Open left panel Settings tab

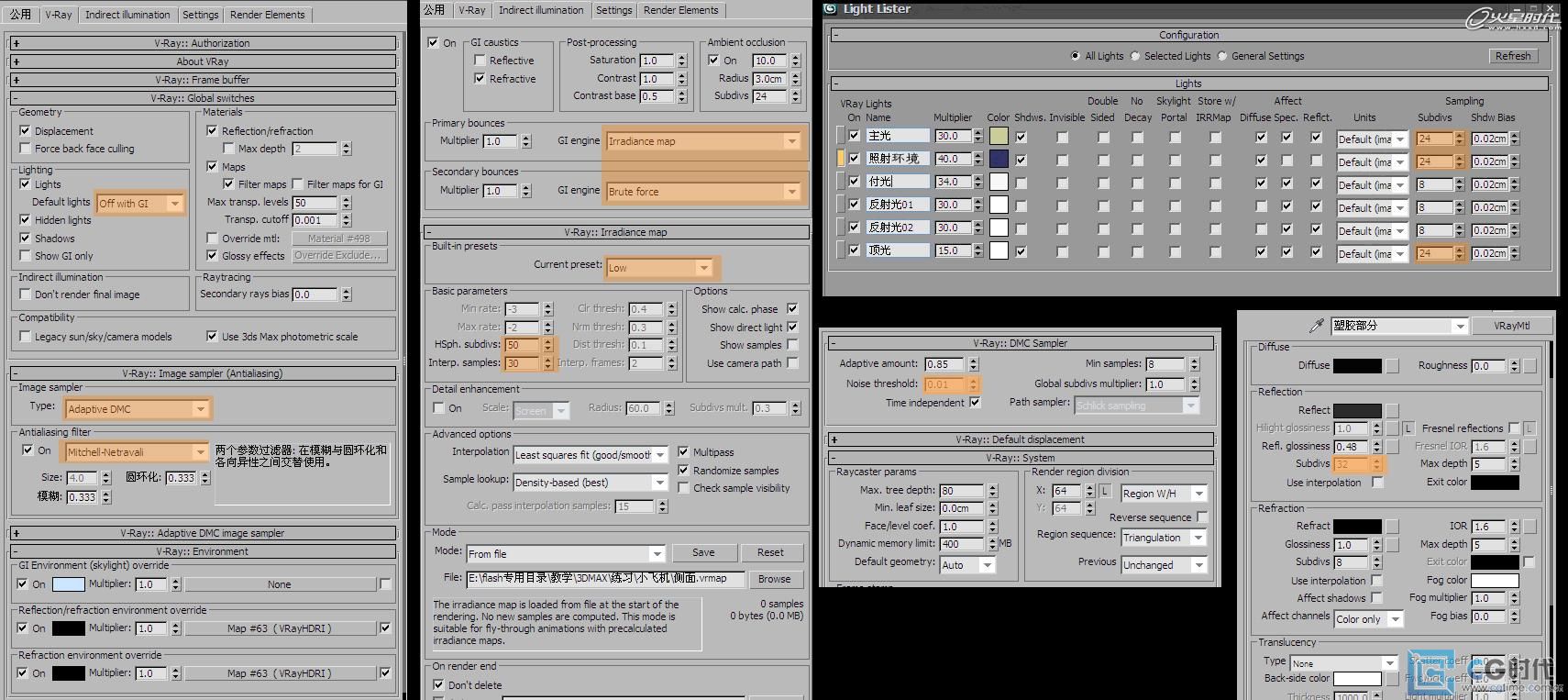(200, 15)
